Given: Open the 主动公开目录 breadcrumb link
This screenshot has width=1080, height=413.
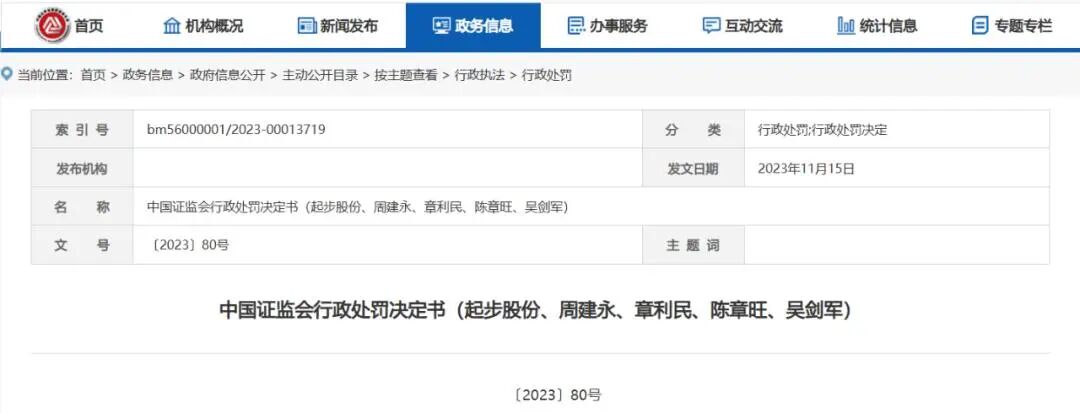Looking at the screenshot, I should coord(320,76).
